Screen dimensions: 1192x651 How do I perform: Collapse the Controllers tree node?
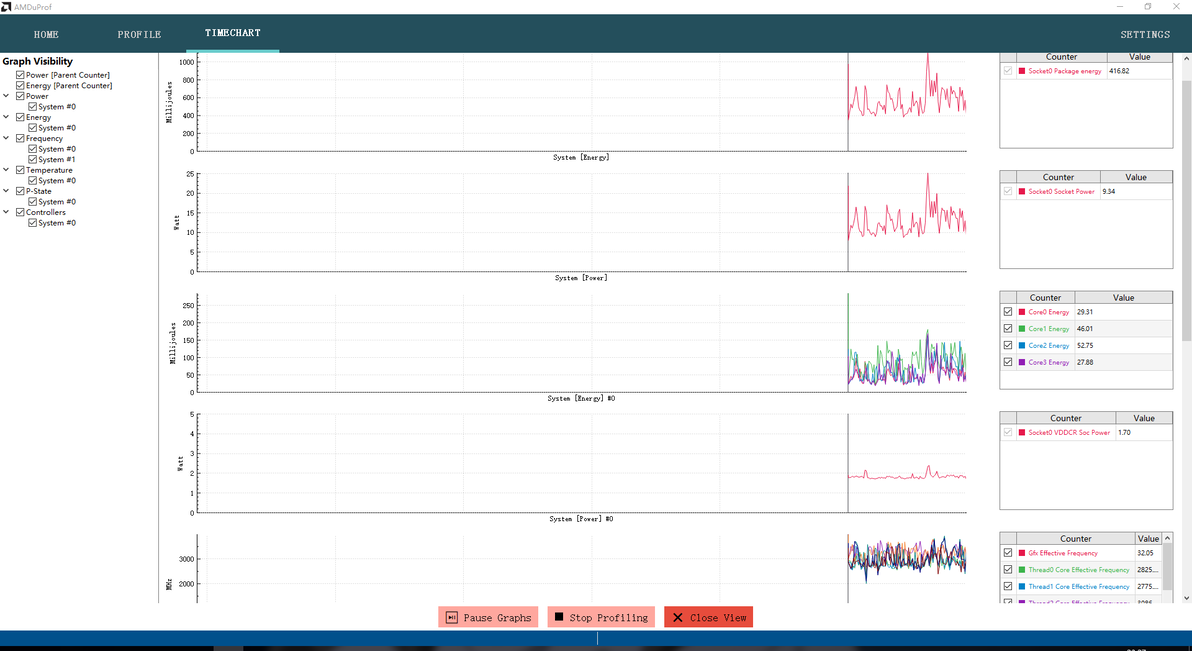click(x=6, y=212)
